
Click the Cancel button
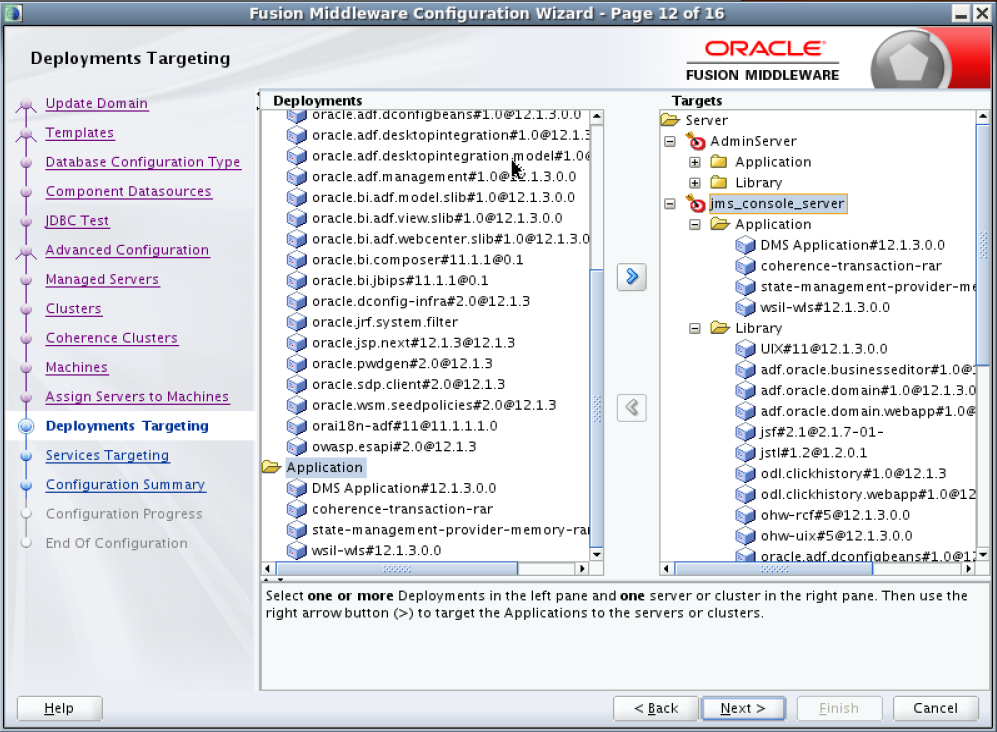(935, 708)
